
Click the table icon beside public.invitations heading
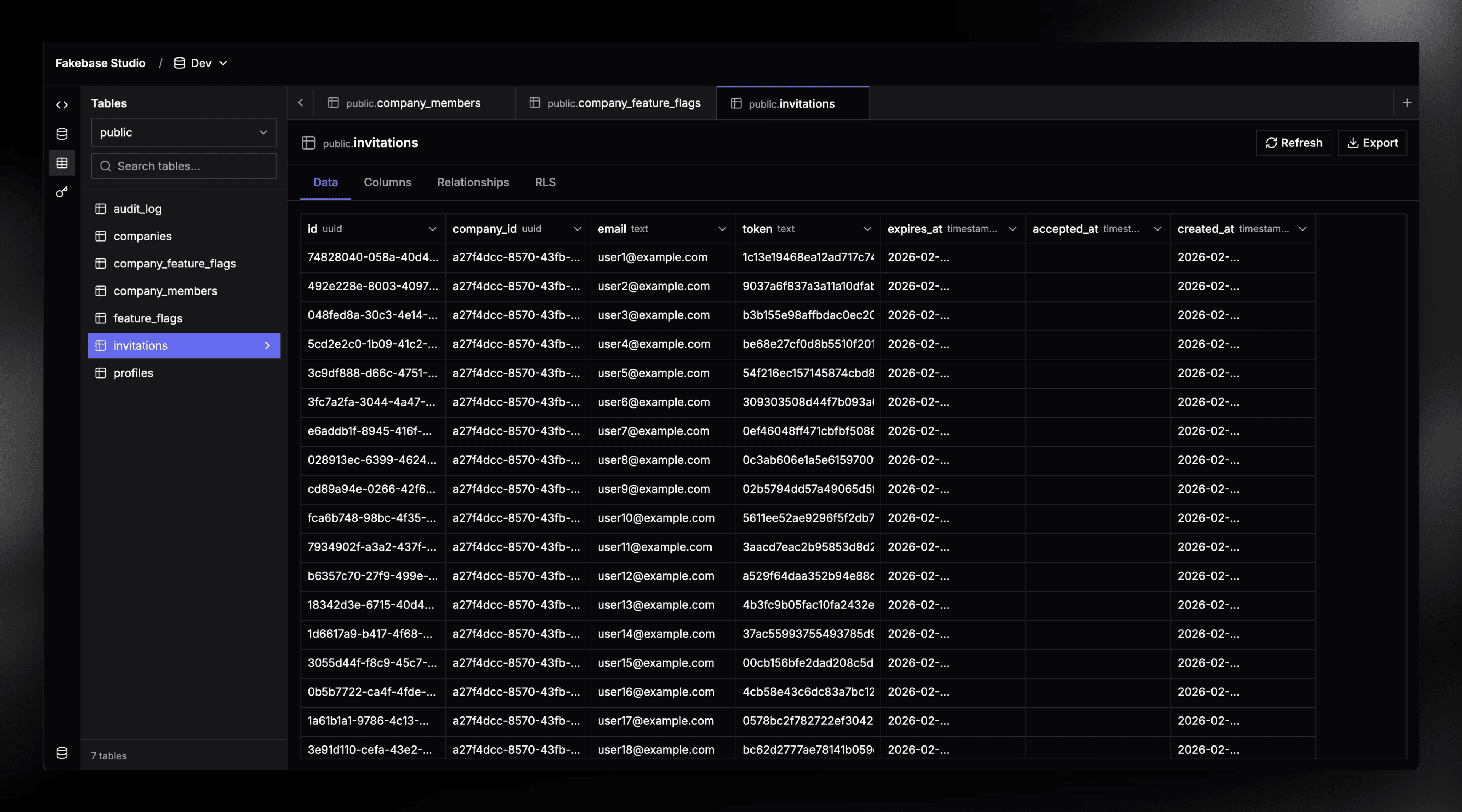coord(309,143)
